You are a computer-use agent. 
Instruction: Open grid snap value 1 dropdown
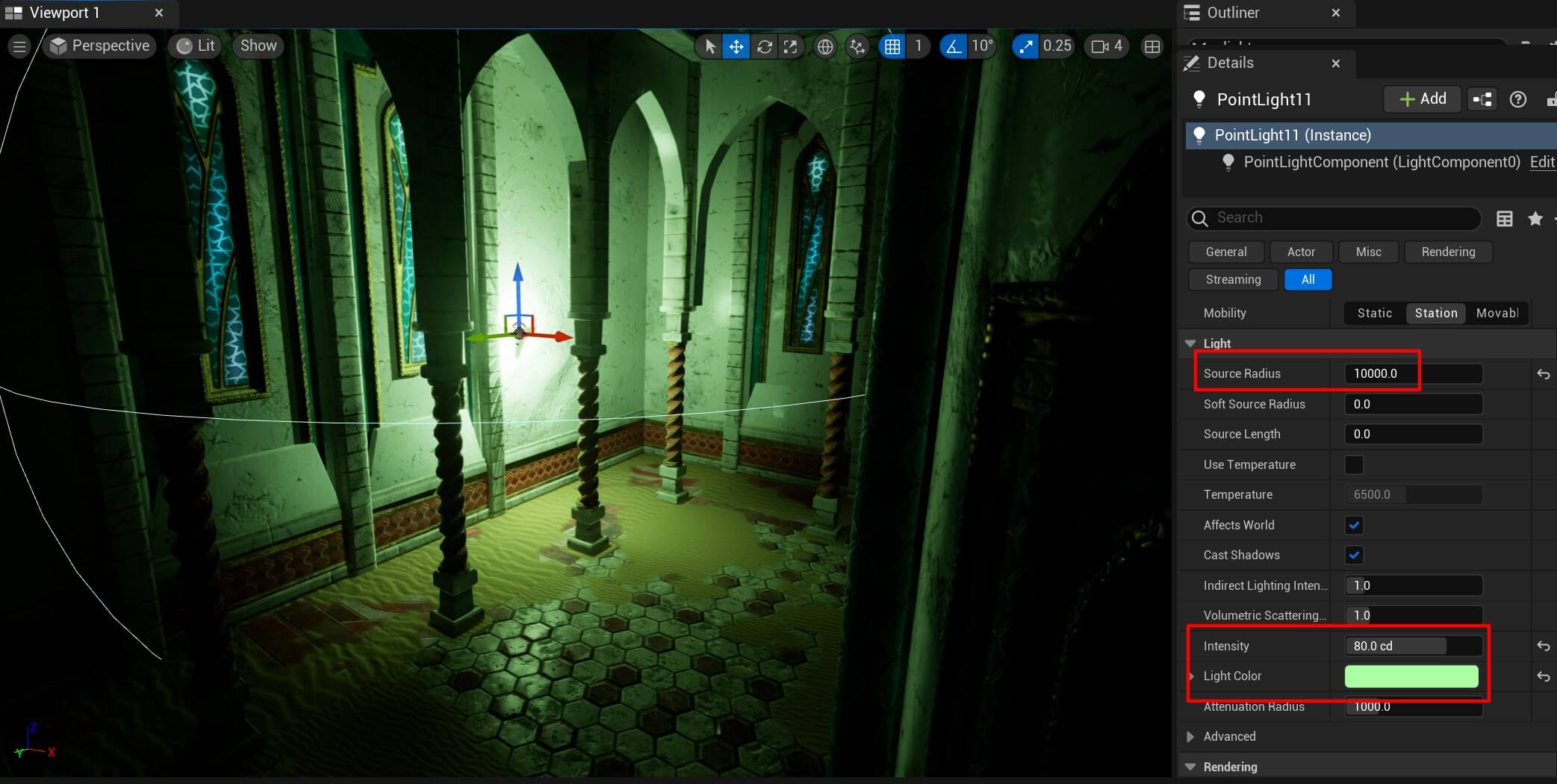[x=919, y=46]
